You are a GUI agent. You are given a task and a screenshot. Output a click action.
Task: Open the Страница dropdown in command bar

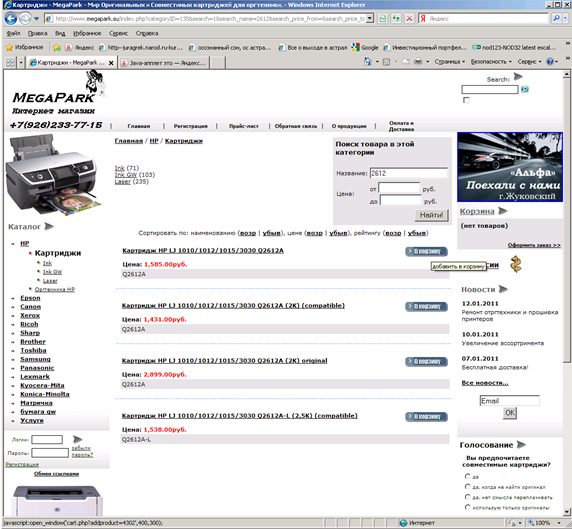(x=449, y=62)
